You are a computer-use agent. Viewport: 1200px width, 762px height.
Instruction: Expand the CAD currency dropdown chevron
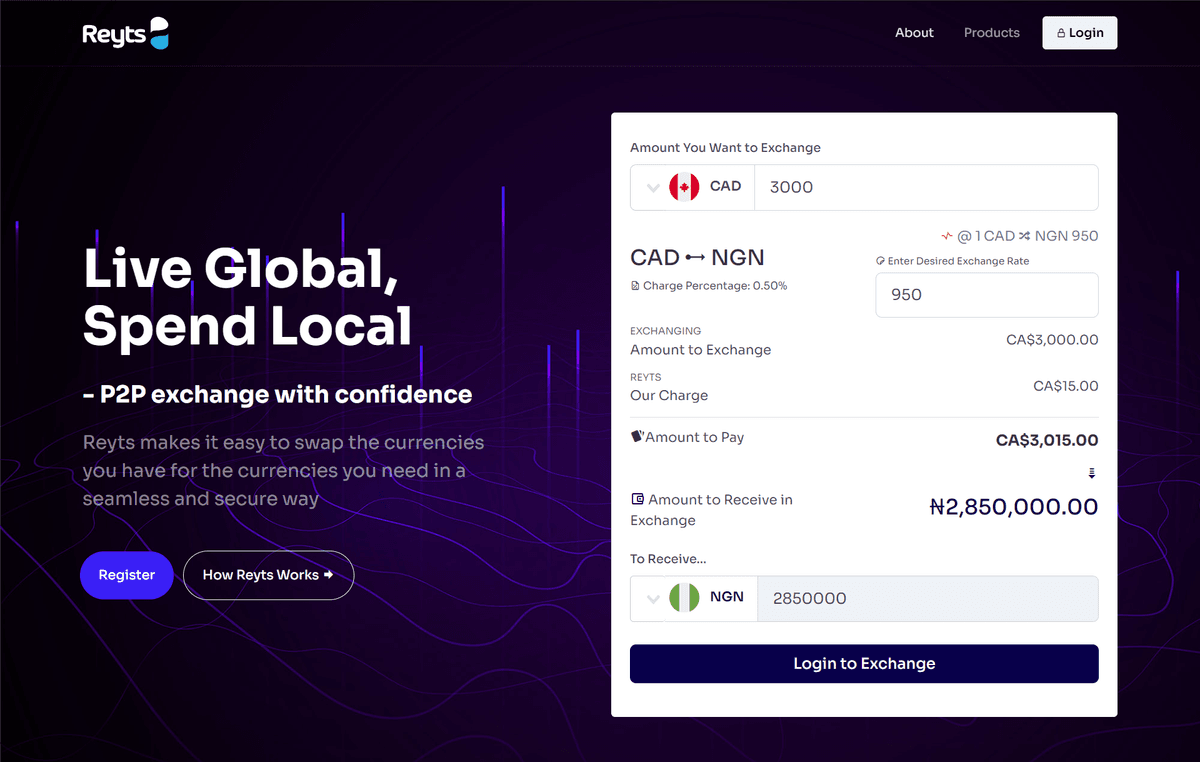[x=653, y=187]
